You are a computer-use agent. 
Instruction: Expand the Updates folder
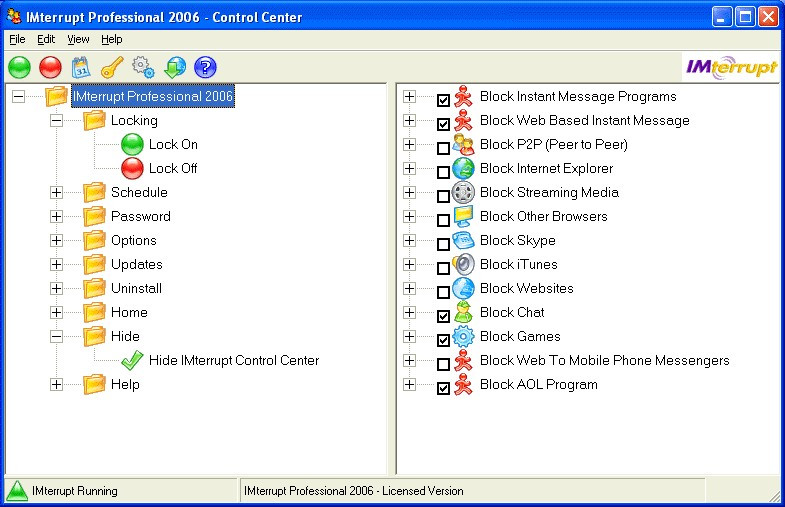pyautogui.click(x=57, y=264)
